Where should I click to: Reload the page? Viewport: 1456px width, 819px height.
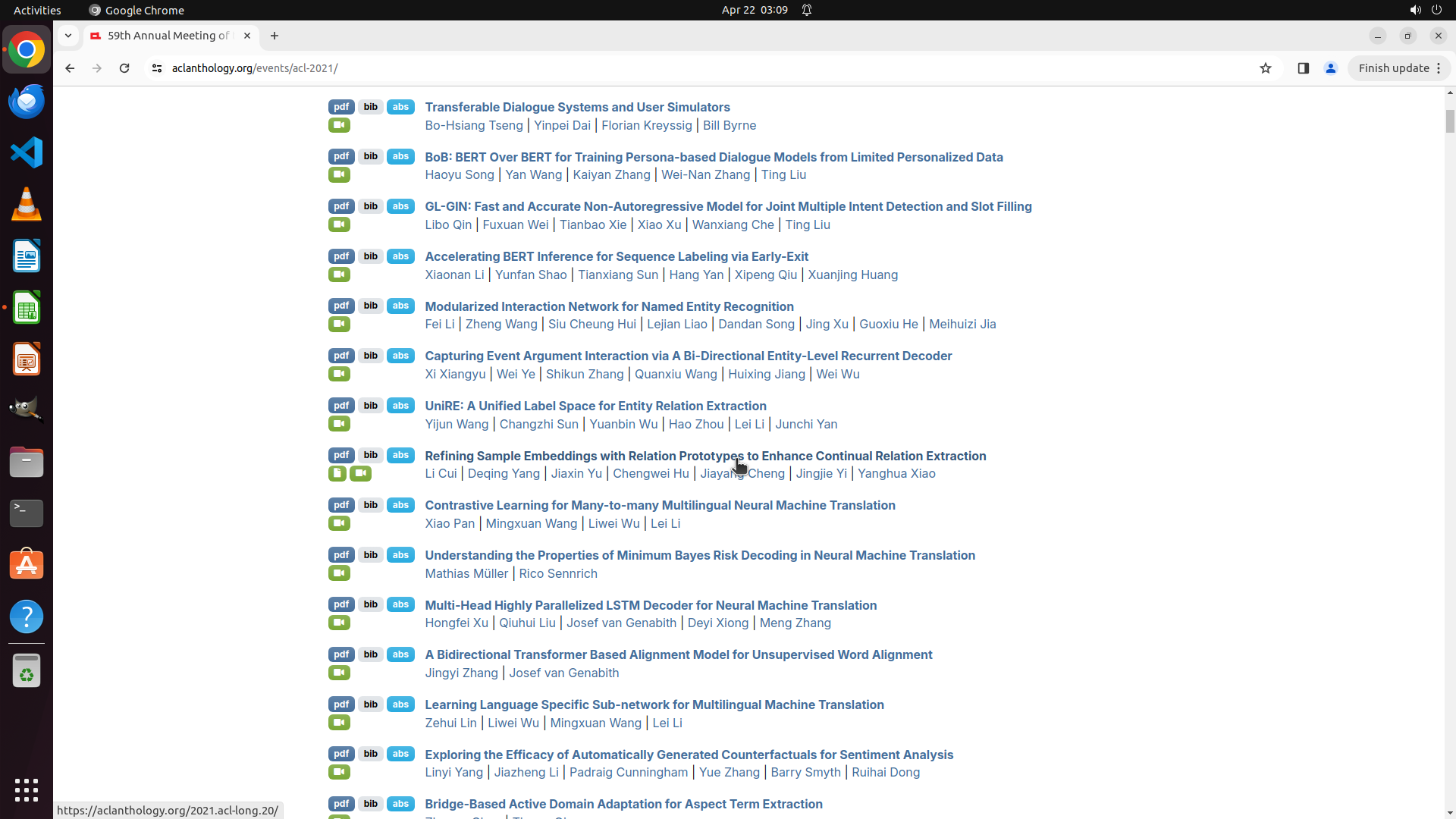(124, 68)
